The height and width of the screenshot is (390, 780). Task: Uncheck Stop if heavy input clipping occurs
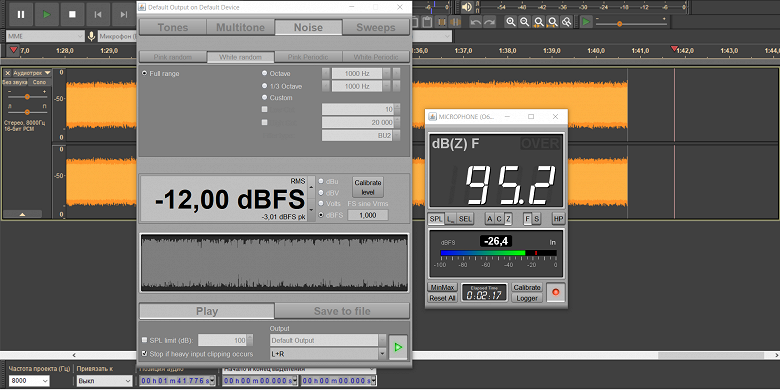(144, 354)
